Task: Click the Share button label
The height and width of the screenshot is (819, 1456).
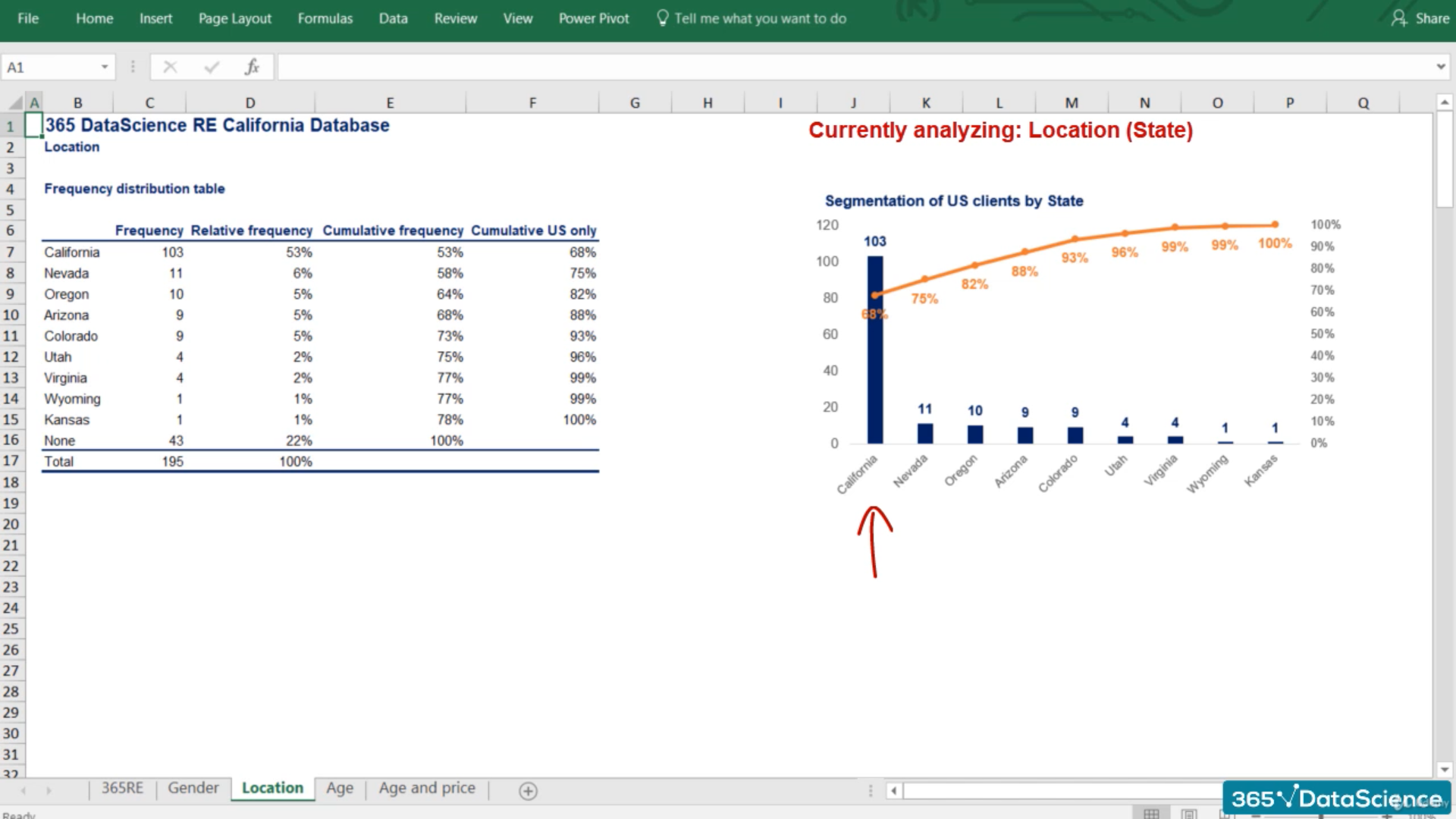Action: point(1432,18)
